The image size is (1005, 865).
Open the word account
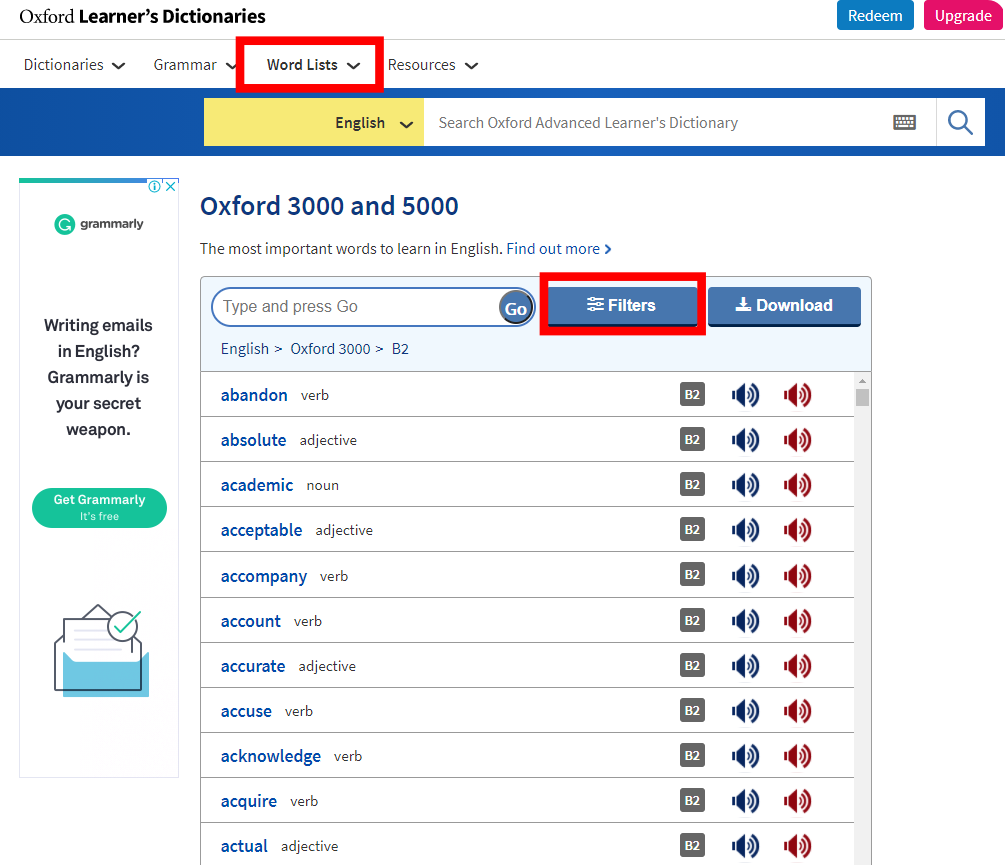(x=251, y=621)
